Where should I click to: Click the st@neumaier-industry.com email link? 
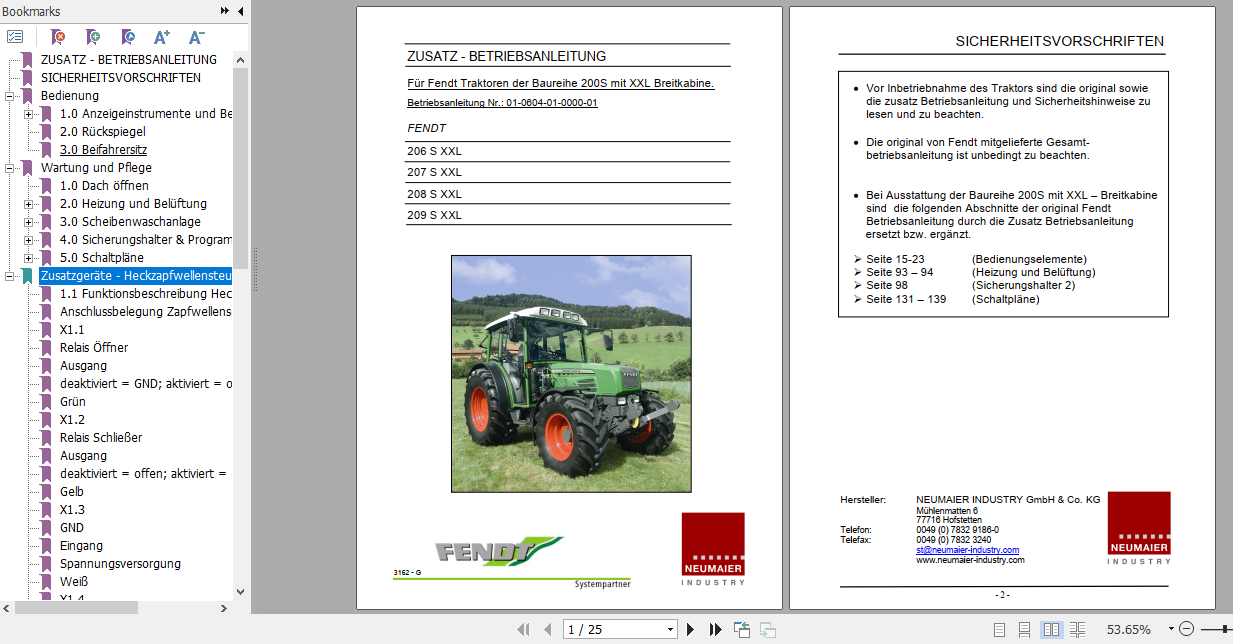[967, 550]
